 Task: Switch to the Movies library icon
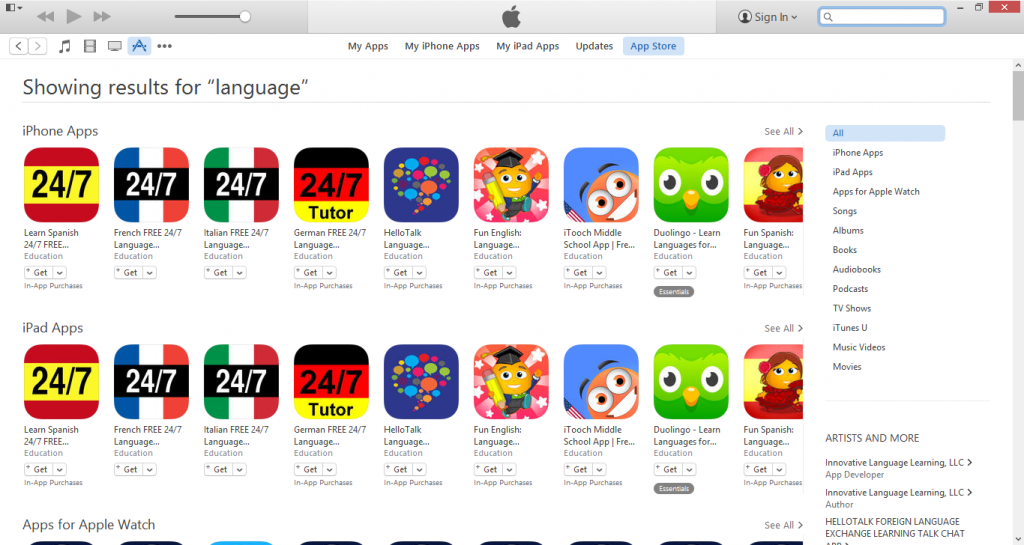pos(90,46)
